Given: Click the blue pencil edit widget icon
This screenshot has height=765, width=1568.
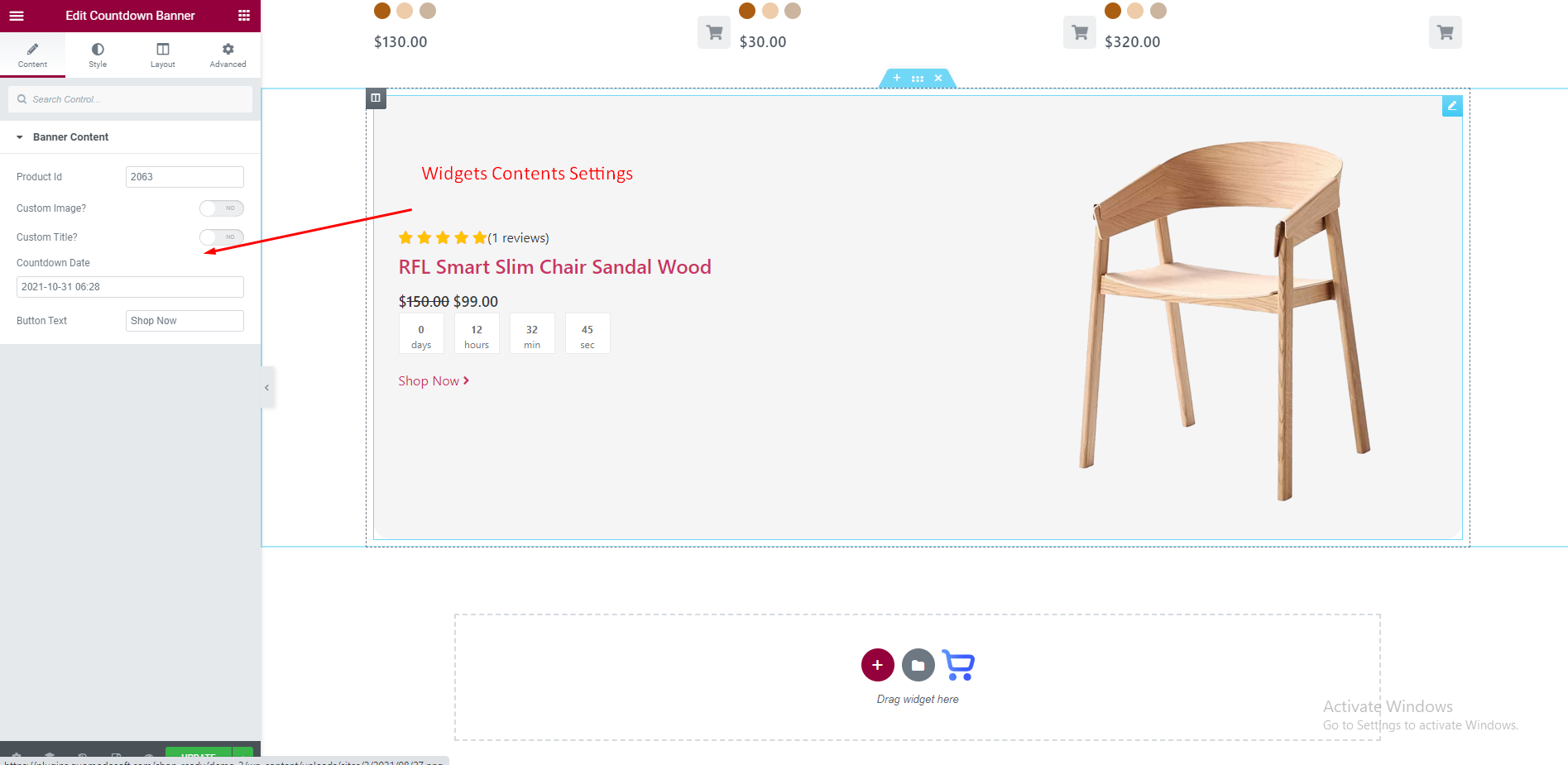Looking at the screenshot, I should [1452, 106].
